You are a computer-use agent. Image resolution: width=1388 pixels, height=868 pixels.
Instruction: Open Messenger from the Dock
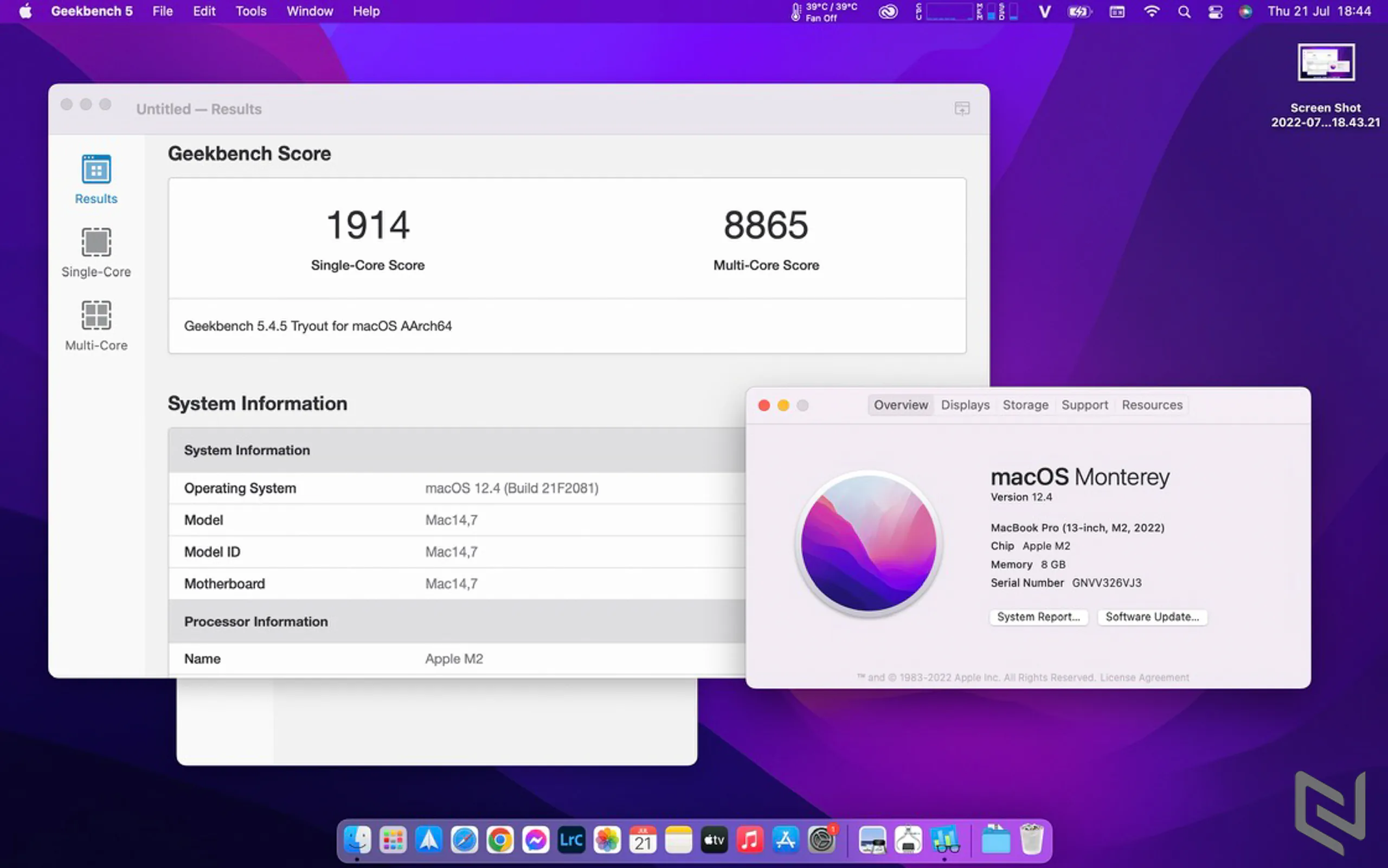536,840
